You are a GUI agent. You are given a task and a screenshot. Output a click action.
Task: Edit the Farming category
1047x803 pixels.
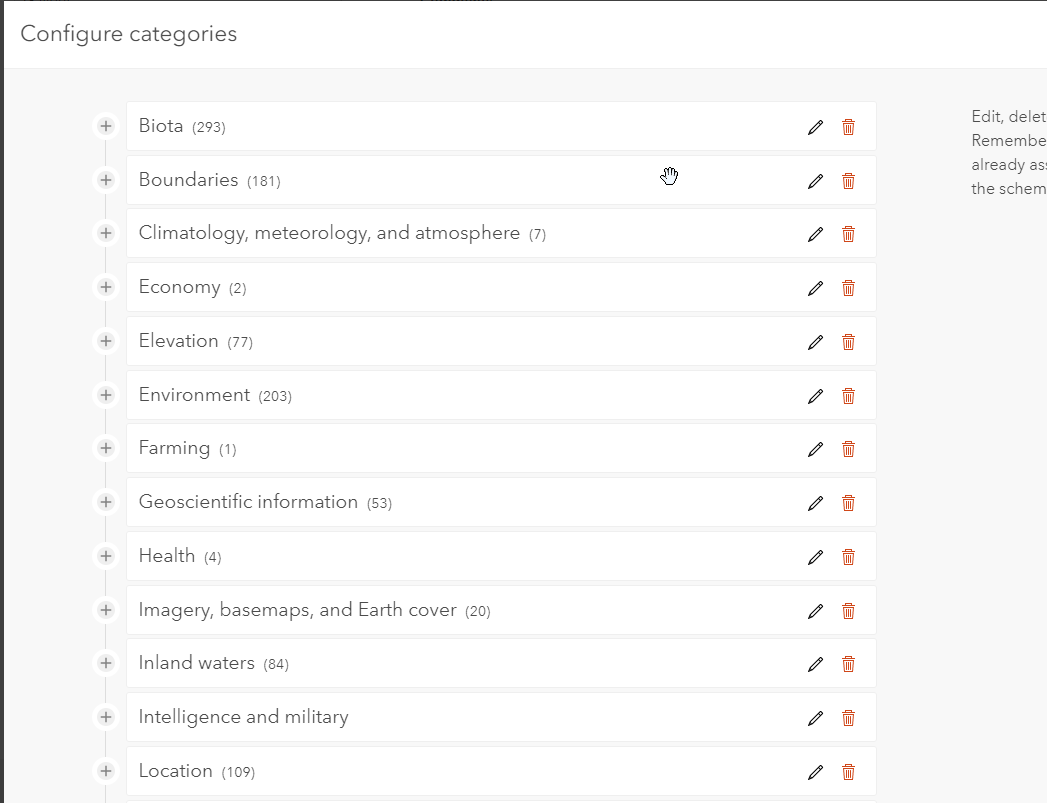coord(815,449)
